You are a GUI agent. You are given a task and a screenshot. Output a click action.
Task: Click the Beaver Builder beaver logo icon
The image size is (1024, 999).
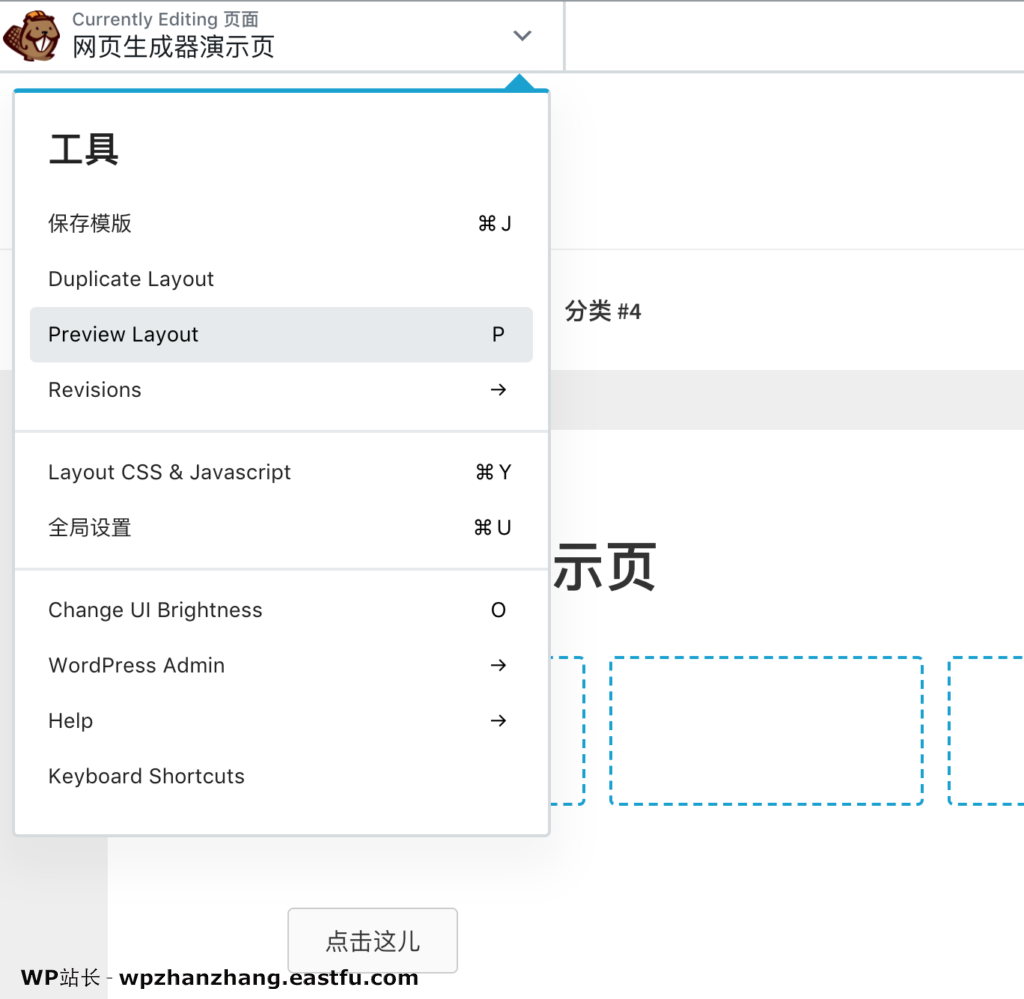click(32, 35)
